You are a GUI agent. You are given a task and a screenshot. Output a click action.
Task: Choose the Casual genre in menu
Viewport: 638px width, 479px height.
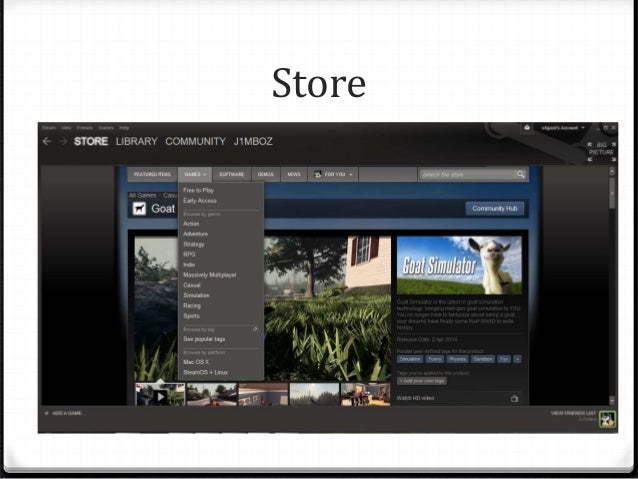tap(192, 285)
